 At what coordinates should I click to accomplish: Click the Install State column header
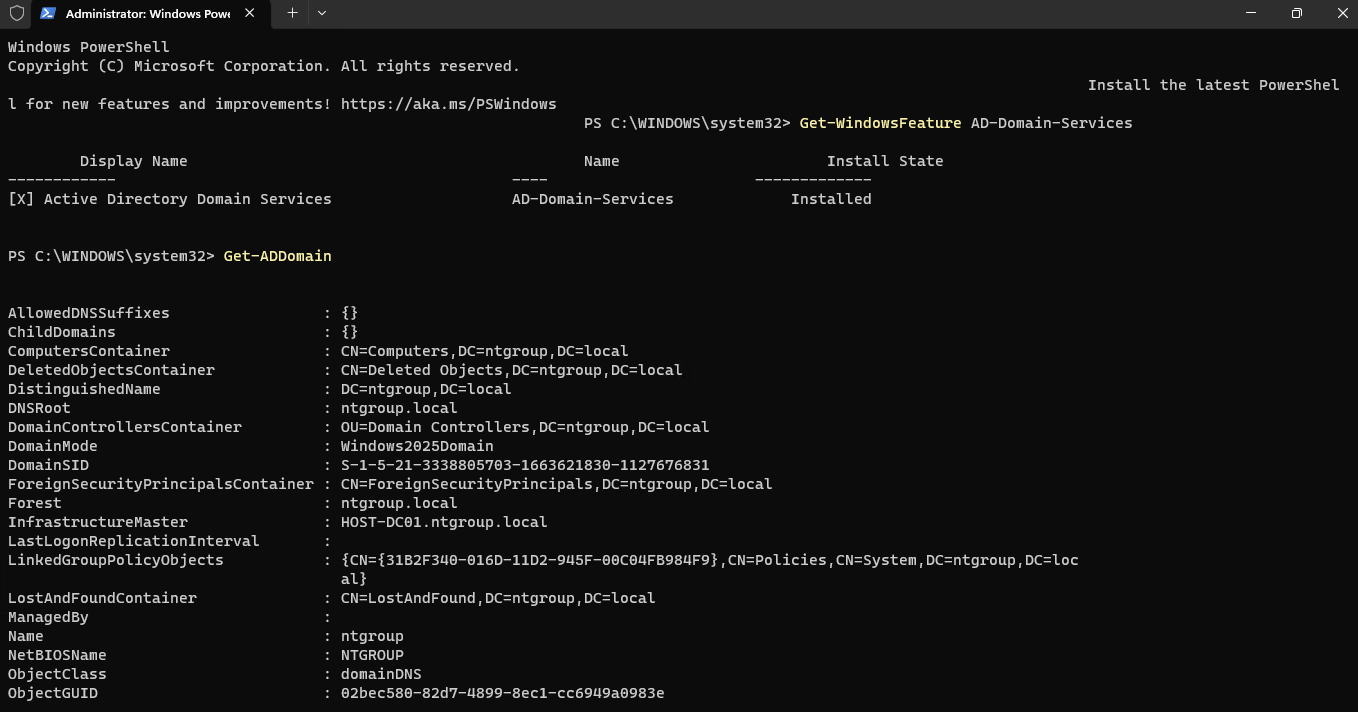coord(884,161)
